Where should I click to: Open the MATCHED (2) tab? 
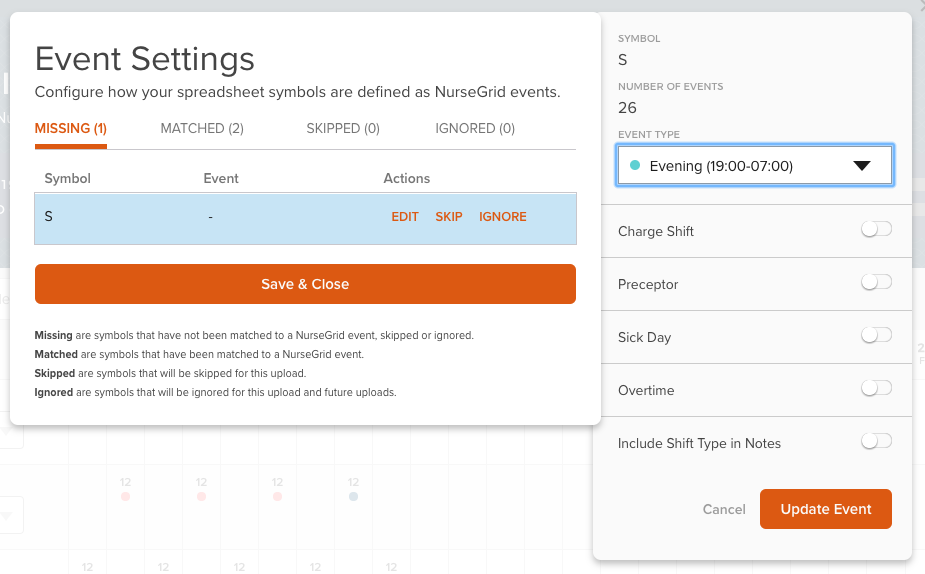tap(202, 129)
